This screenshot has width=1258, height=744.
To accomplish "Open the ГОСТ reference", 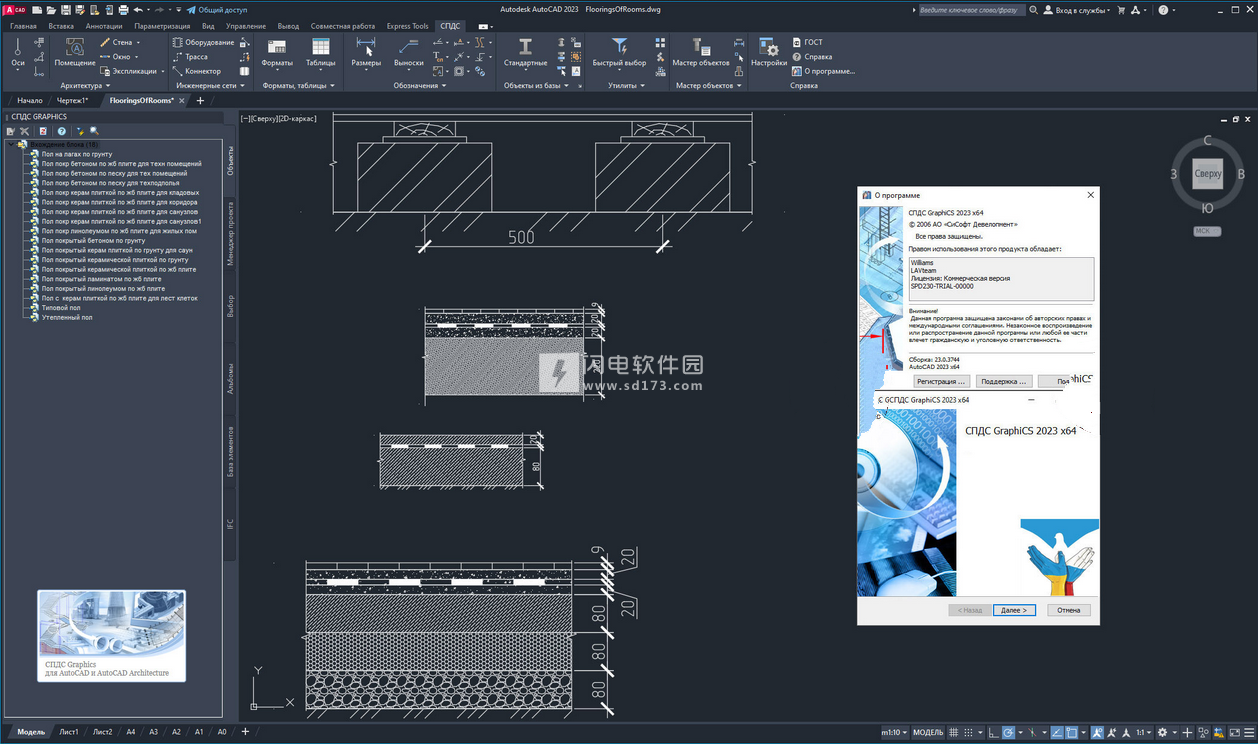I will (808, 43).
